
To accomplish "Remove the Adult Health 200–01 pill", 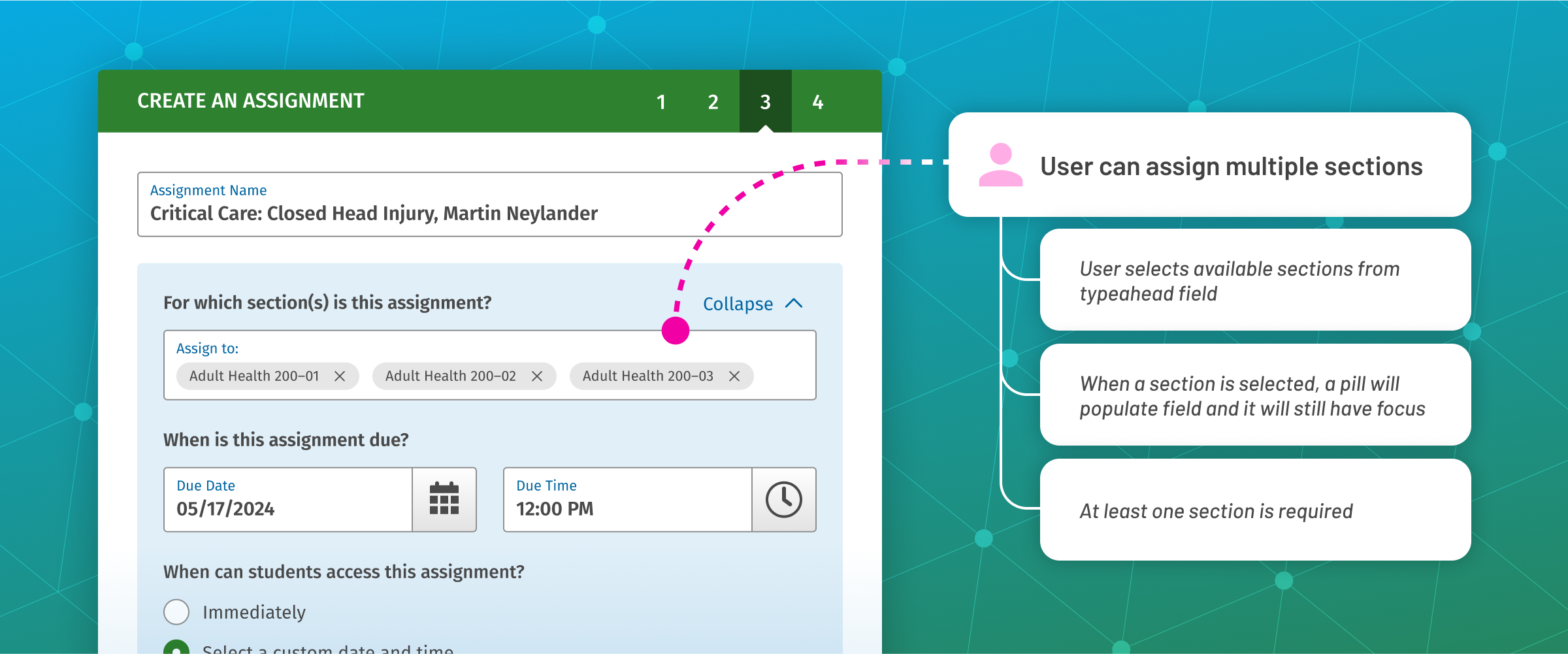I will pos(340,376).
